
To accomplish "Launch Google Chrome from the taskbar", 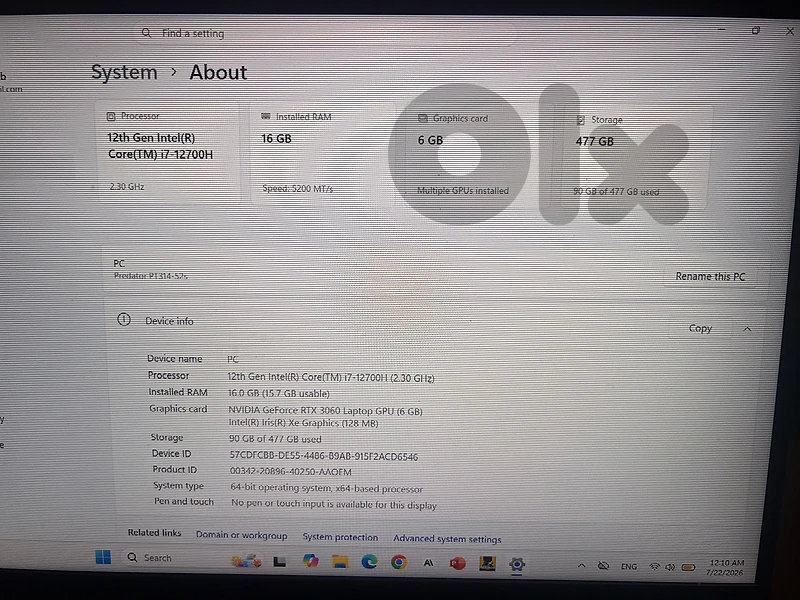I will [x=399, y=562].
